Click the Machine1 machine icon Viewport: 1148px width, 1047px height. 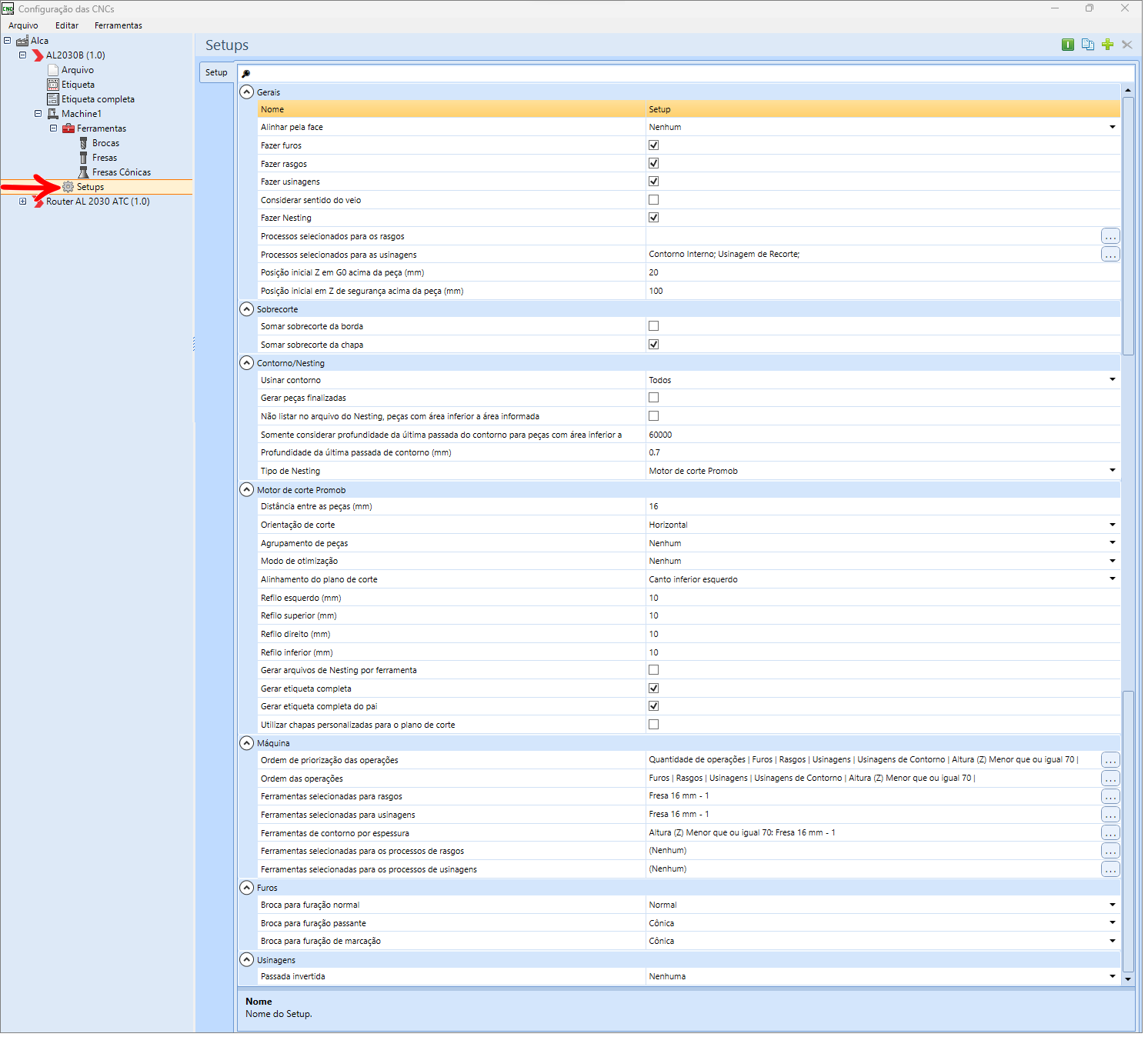click(x=53, y=114)
